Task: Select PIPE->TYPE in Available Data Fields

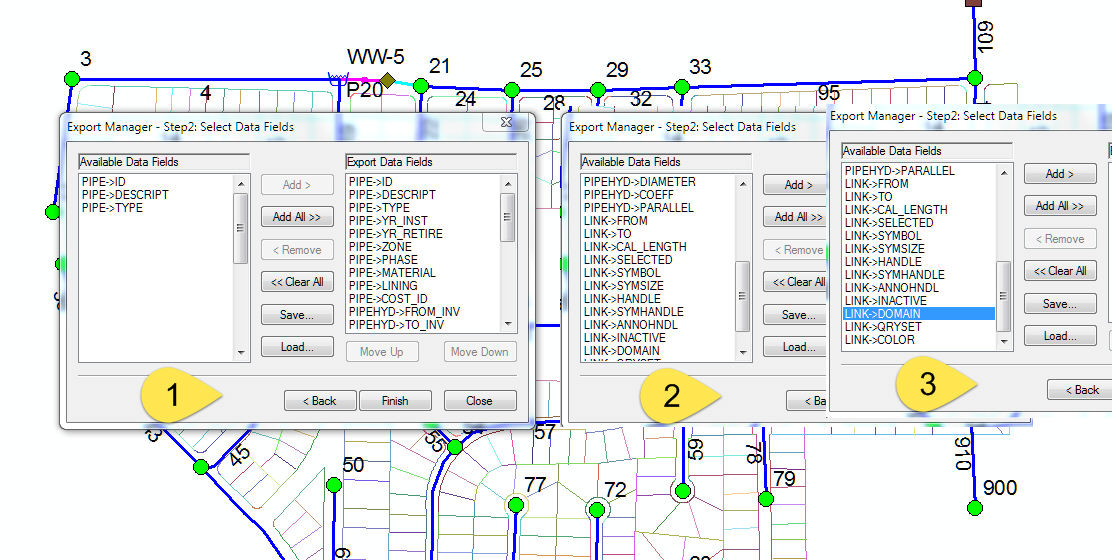Action: (112, 208)
